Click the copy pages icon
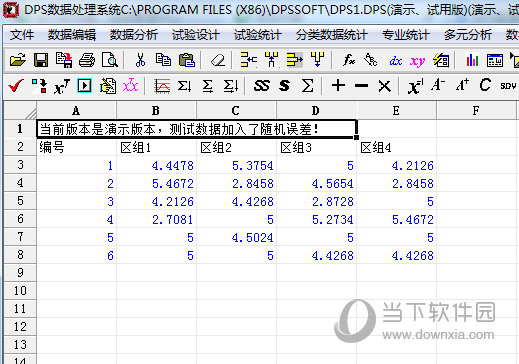519x364 pixels. pyautogui.click(x=163, y=60)
